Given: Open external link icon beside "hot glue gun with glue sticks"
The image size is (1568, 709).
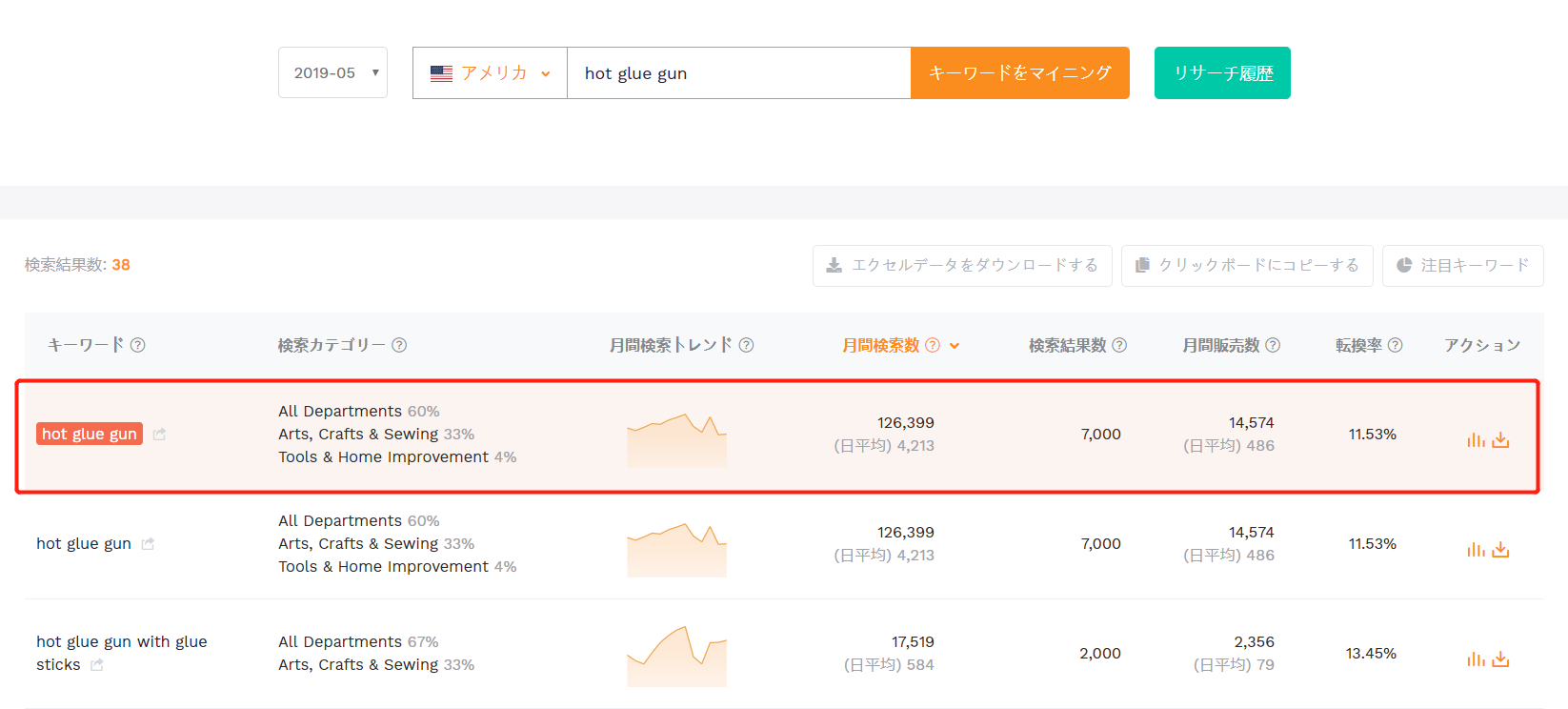Looking at the screenshot, I should (97, 665).
